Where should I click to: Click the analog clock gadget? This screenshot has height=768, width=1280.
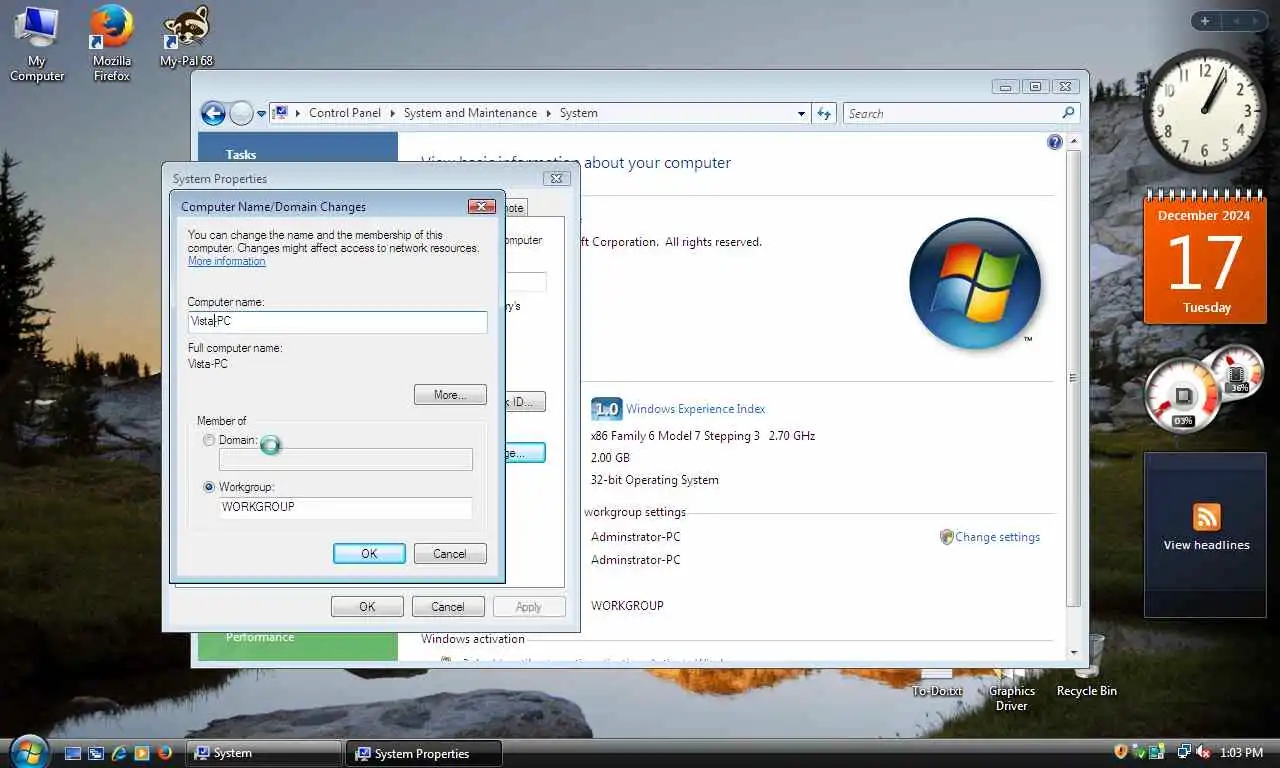[1205, 110]
